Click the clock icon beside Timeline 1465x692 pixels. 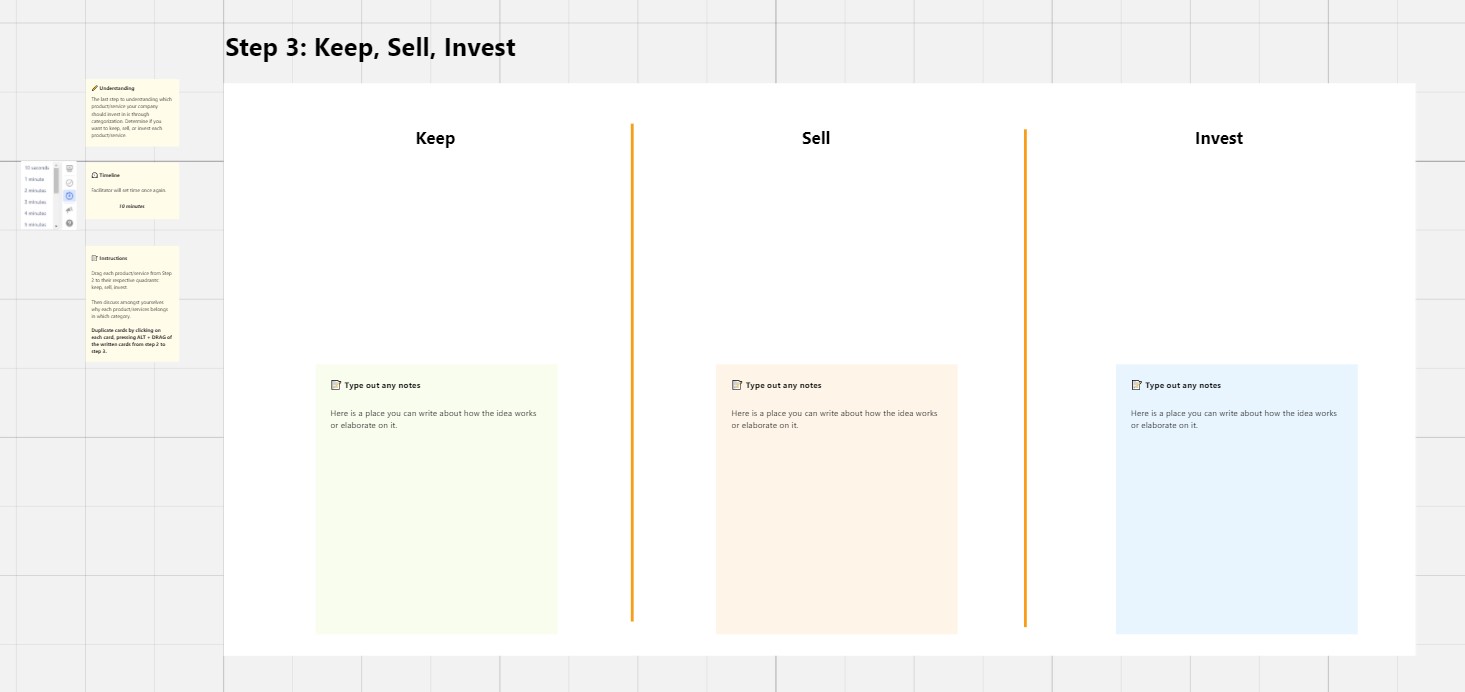(95, 175)
